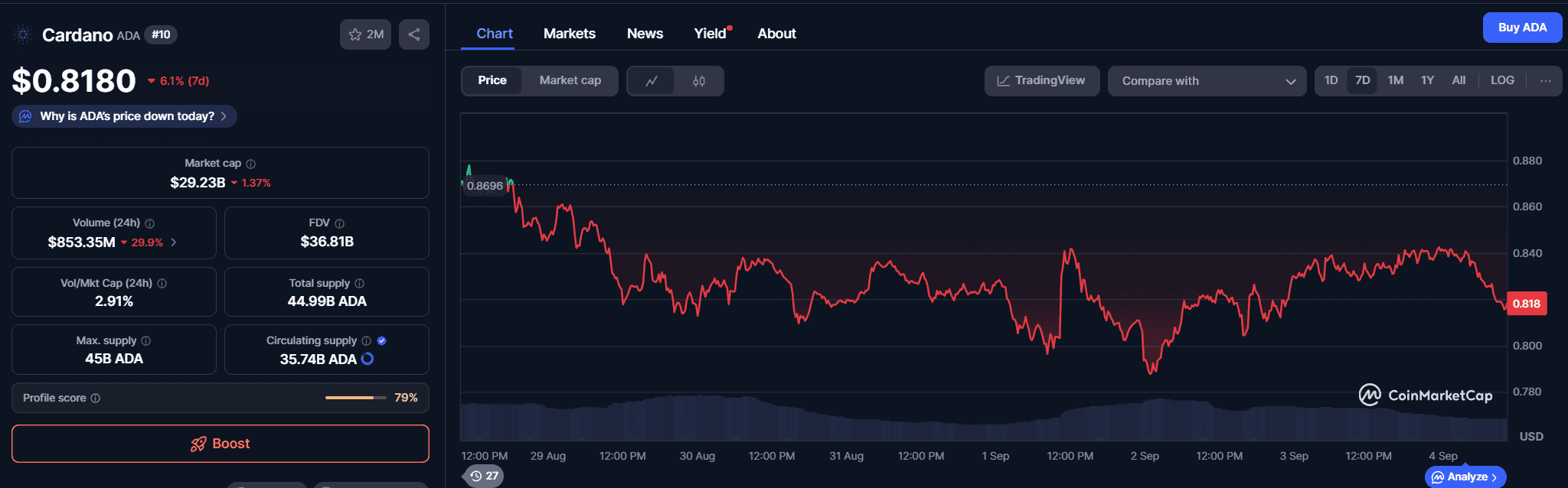Image resolution: width=1568 pixels, height=488 pixels.
Task: Set chart range to All
Action: [1459, 80]
